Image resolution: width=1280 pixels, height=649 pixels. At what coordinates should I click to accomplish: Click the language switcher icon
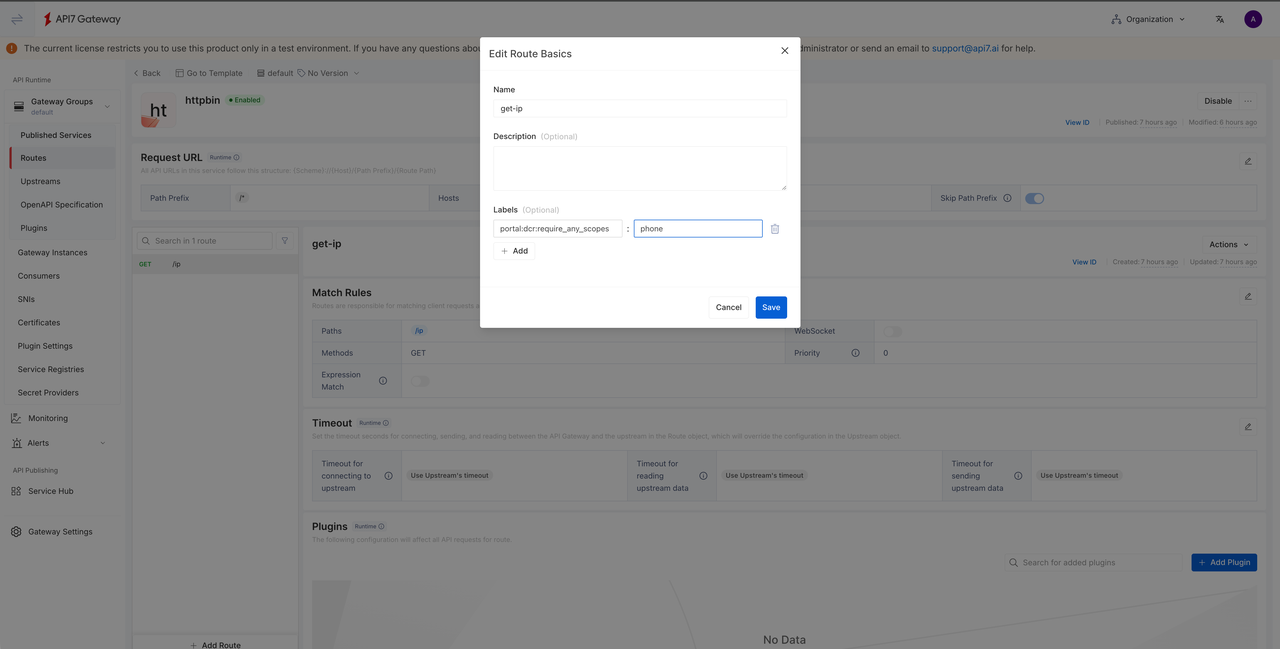point(1219,19)
